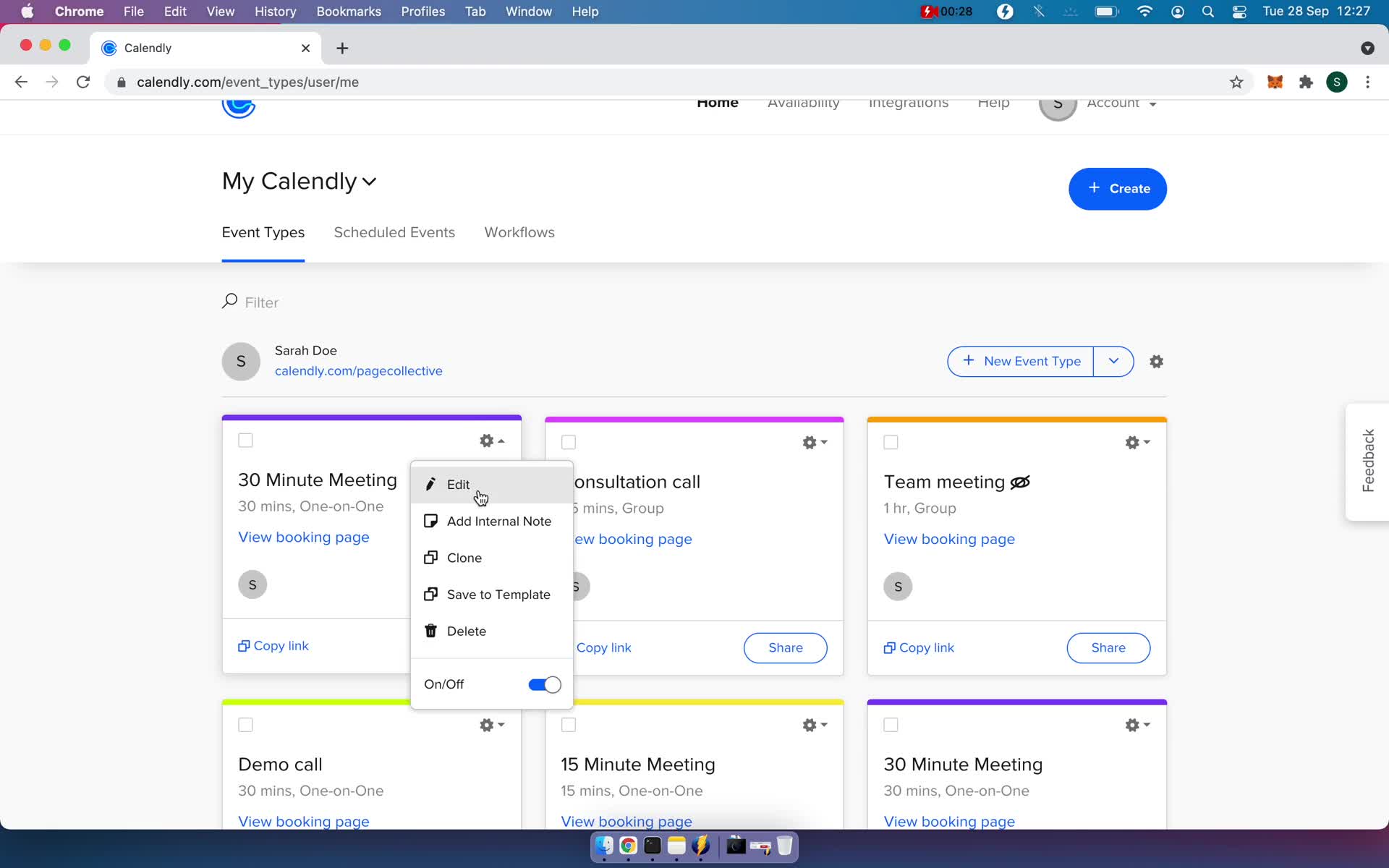Collapse the first 30 Minute Meeting gear menu
The height and width of the screenshot is (868, 1389).
coord(492,441)
